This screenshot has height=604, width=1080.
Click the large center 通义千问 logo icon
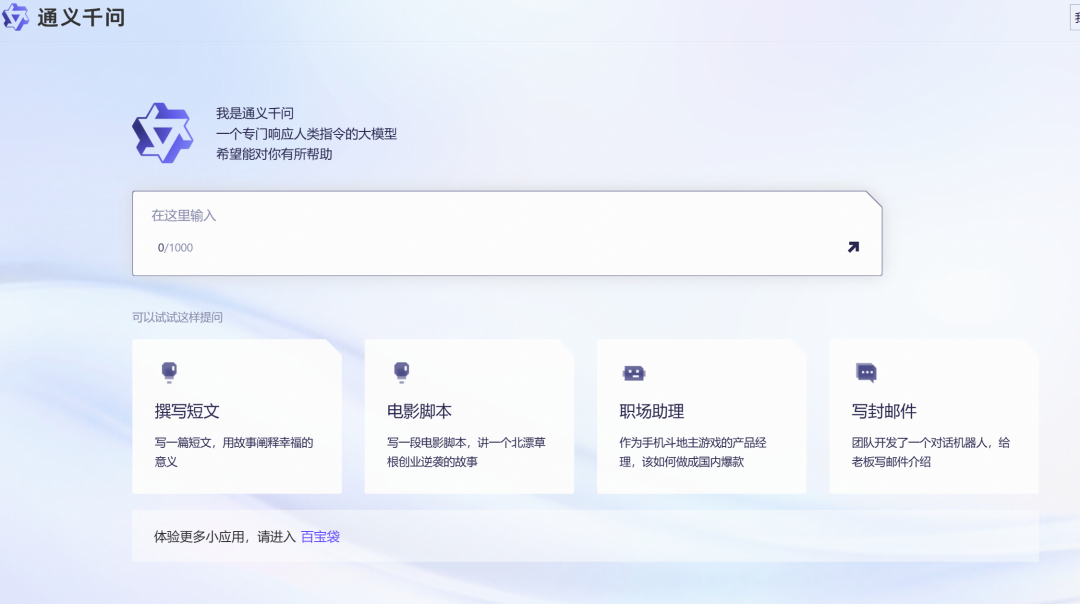point(163,131)
